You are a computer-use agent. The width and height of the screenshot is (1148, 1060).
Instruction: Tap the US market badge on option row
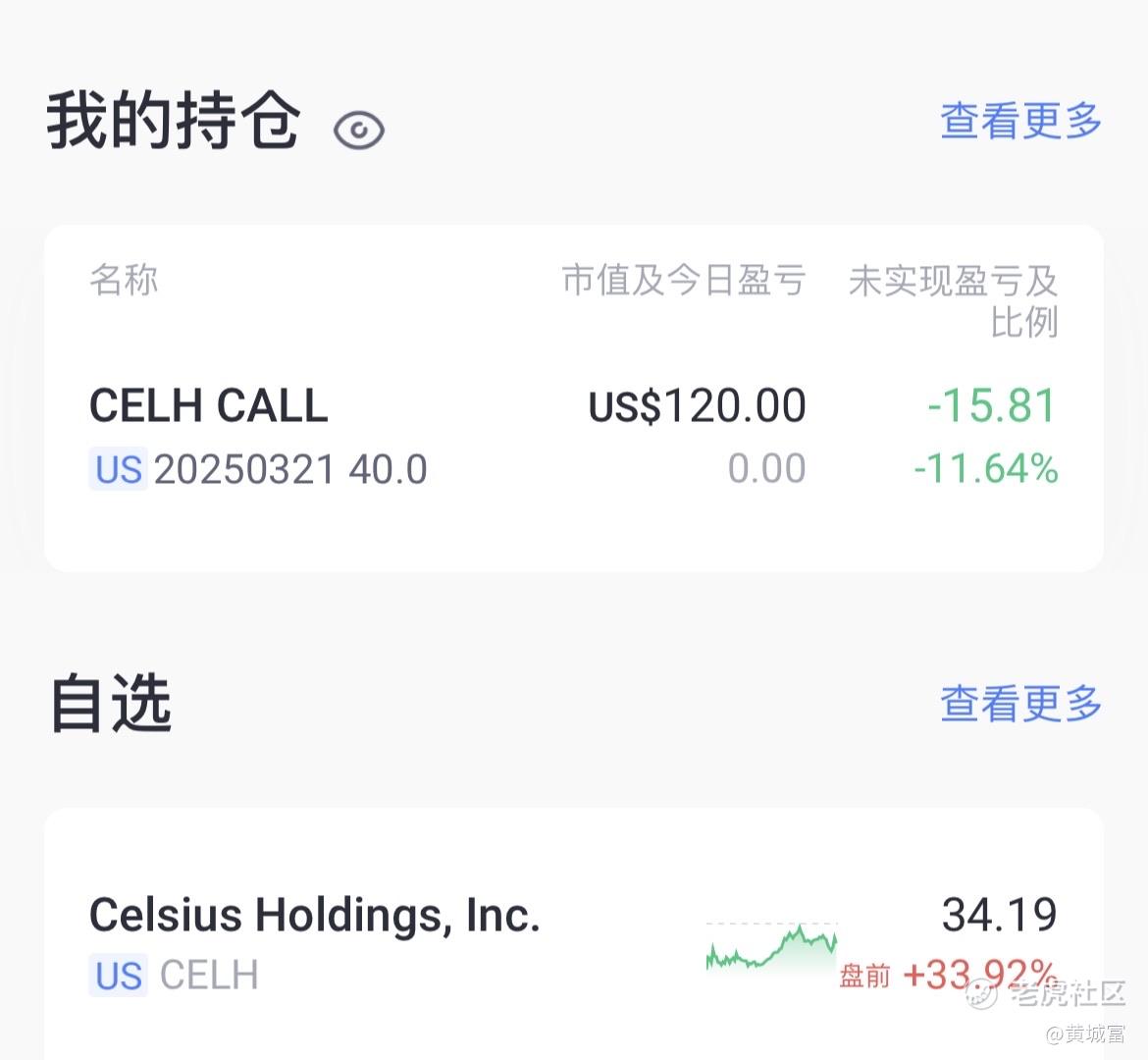point(118,469)
